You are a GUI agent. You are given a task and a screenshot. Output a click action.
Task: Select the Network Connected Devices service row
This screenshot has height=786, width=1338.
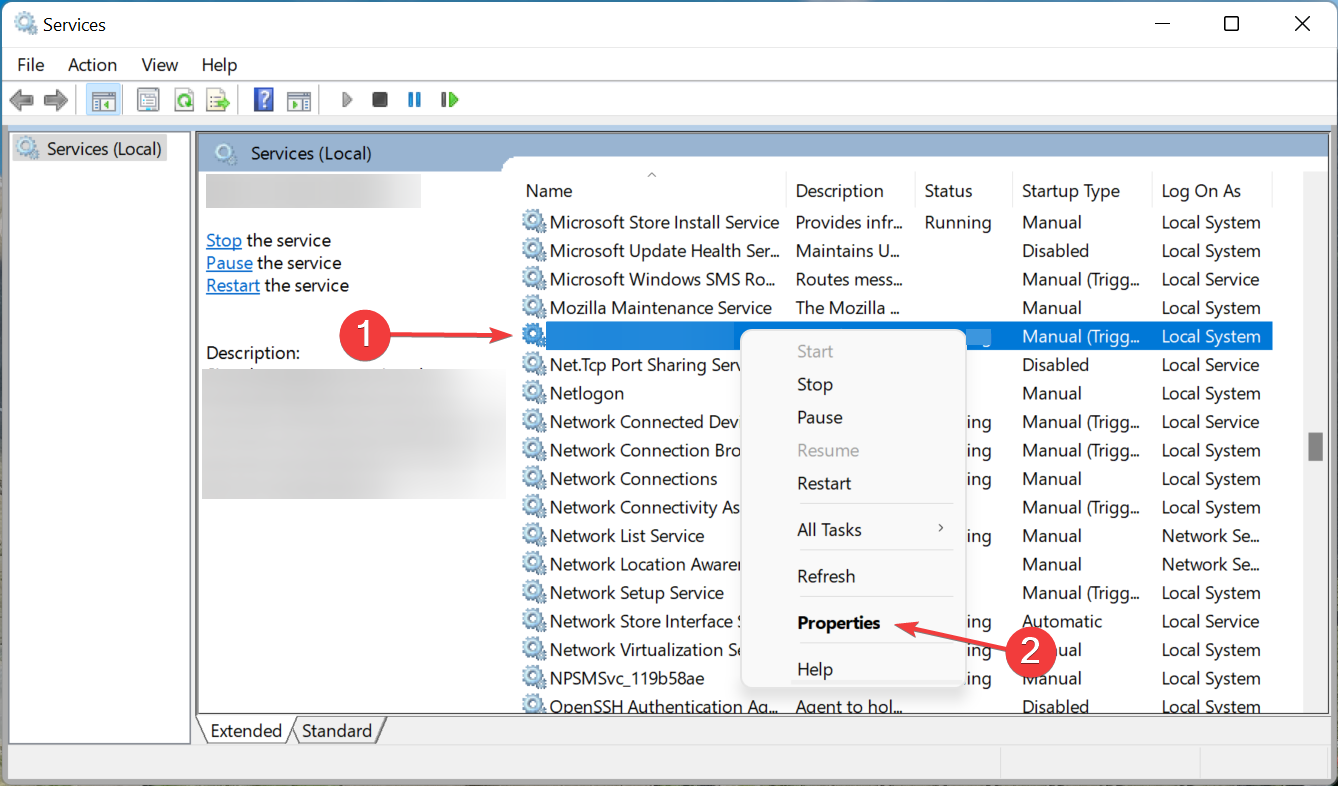tap(897, 422)
